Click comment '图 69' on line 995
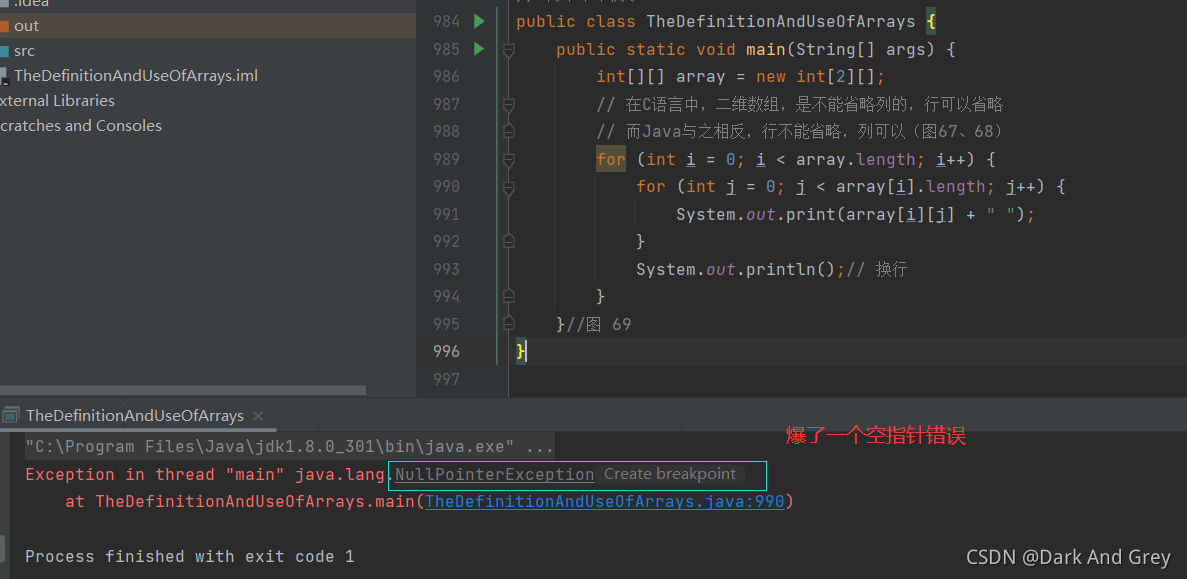Image resolution: width=1187 pixels, height=579 pixels. pos(609,324)
